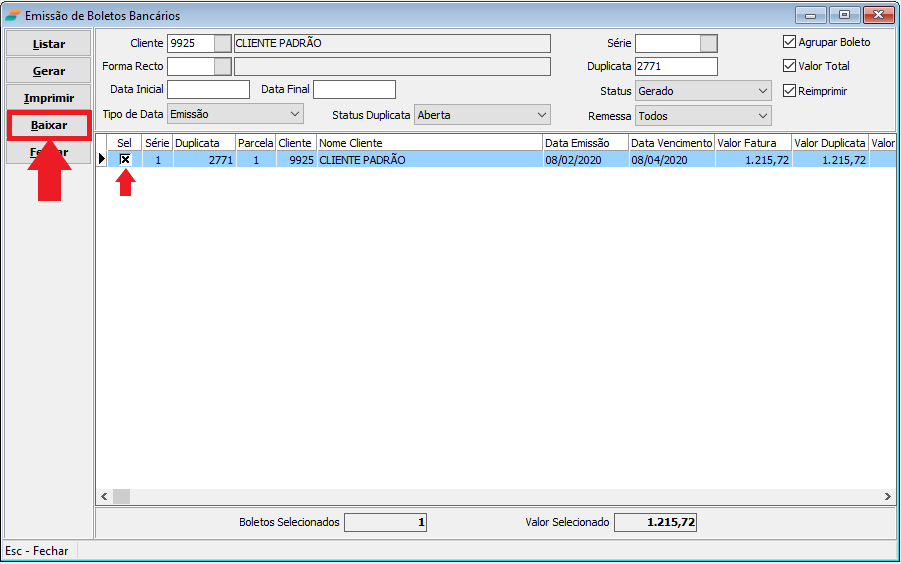Click the horizontal scrollbar right arrow
Image resolution: width=901 pixels, height=564 pixels.
tap(888, 496)
